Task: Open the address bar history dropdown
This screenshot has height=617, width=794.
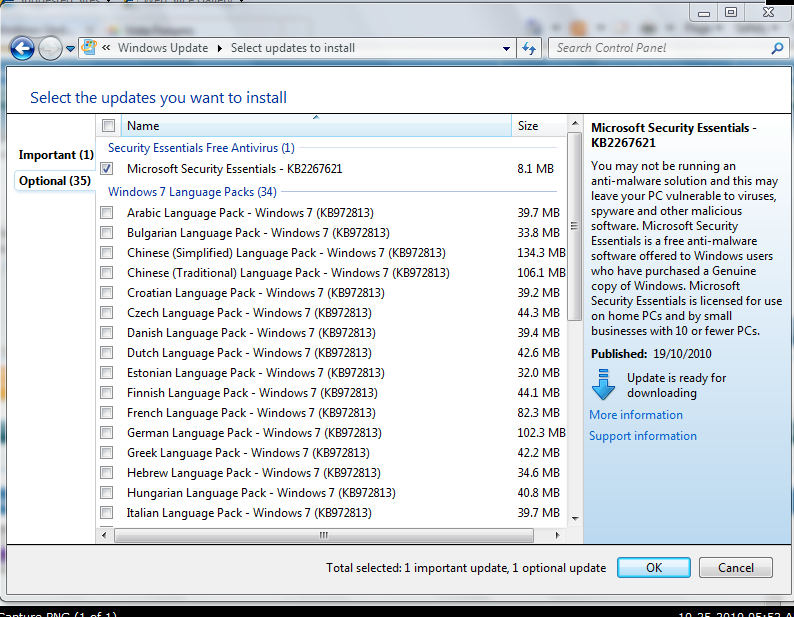Action: (x=506, y=49)
